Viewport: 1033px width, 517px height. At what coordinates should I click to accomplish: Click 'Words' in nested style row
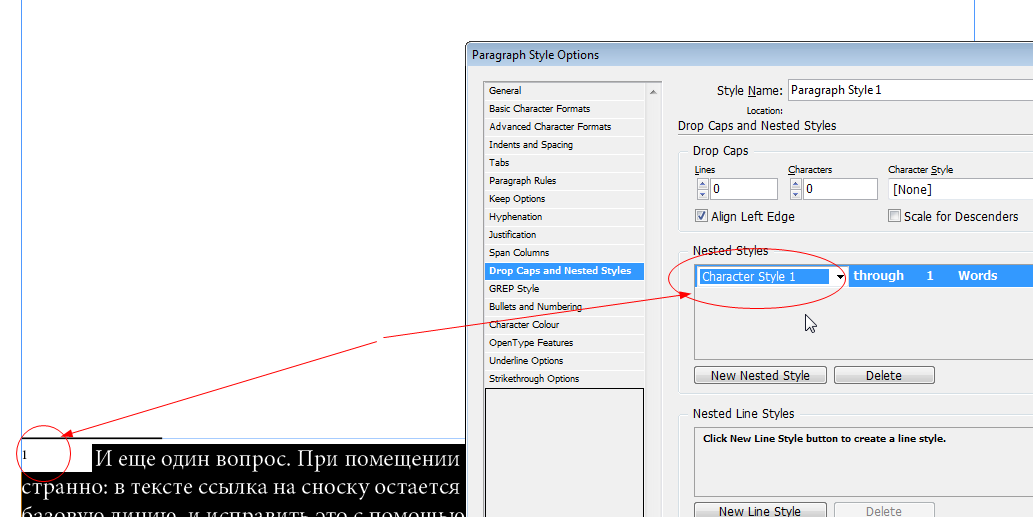pos(977,276)
